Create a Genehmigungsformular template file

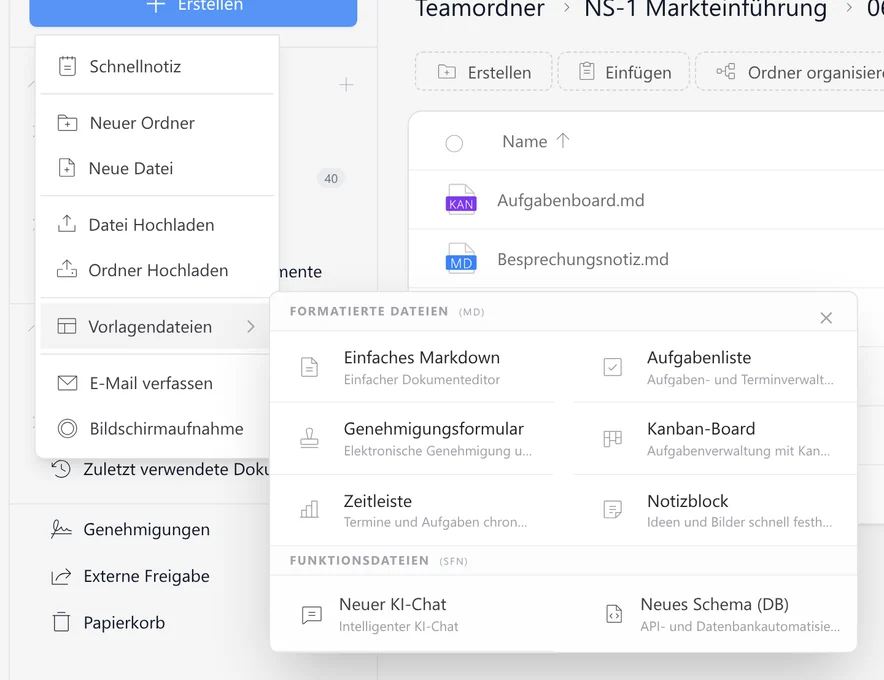tap(414, 439)
